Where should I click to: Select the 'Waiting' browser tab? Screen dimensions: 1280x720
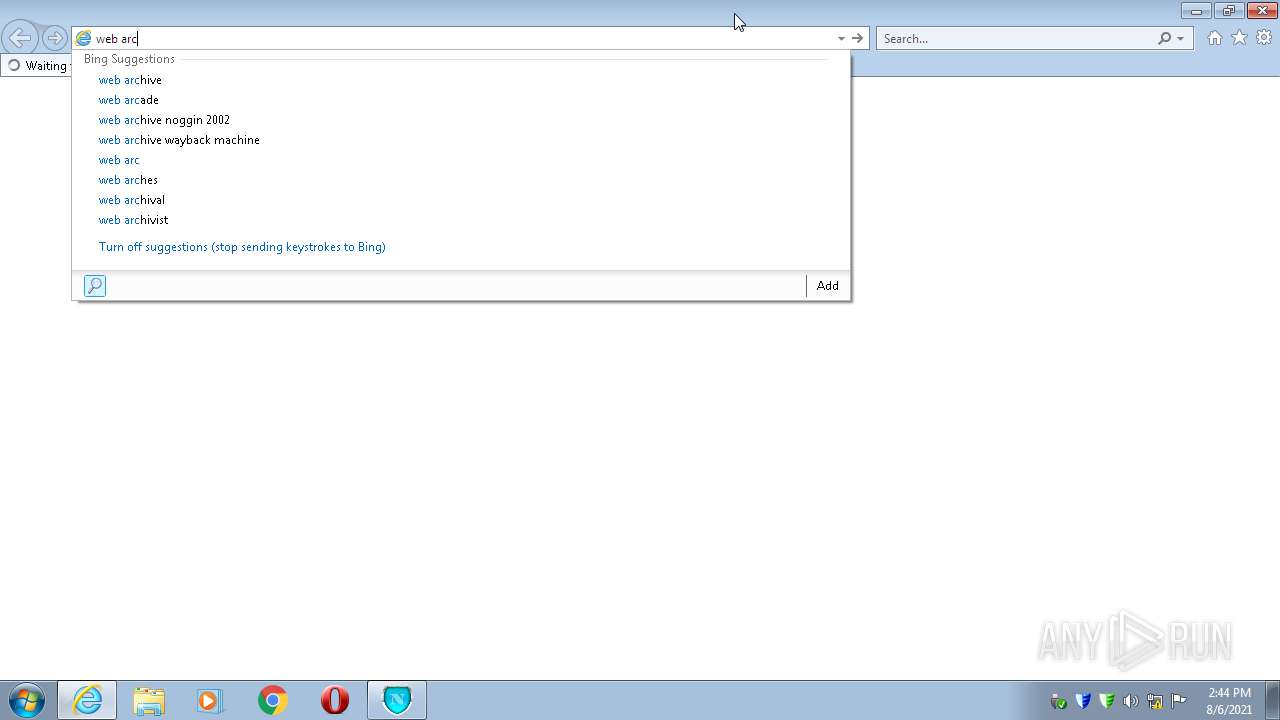pos(37,66)
